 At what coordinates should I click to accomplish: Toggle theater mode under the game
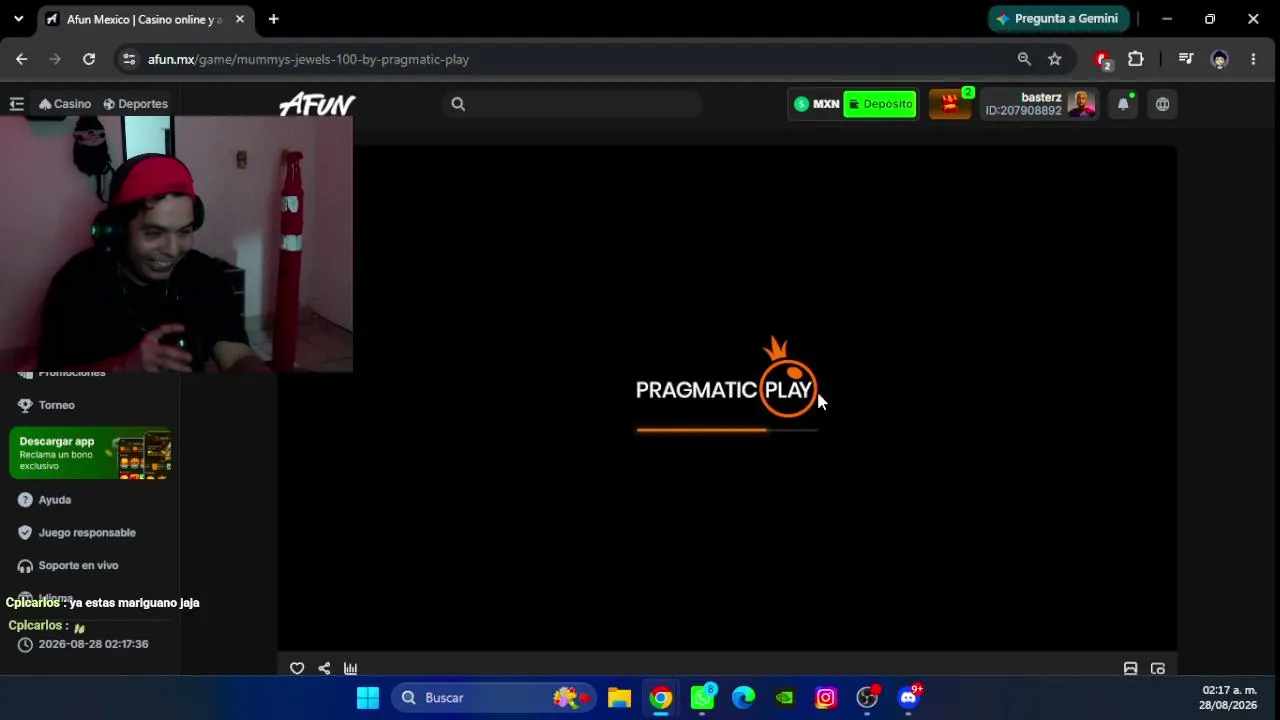pos(1130,668)
